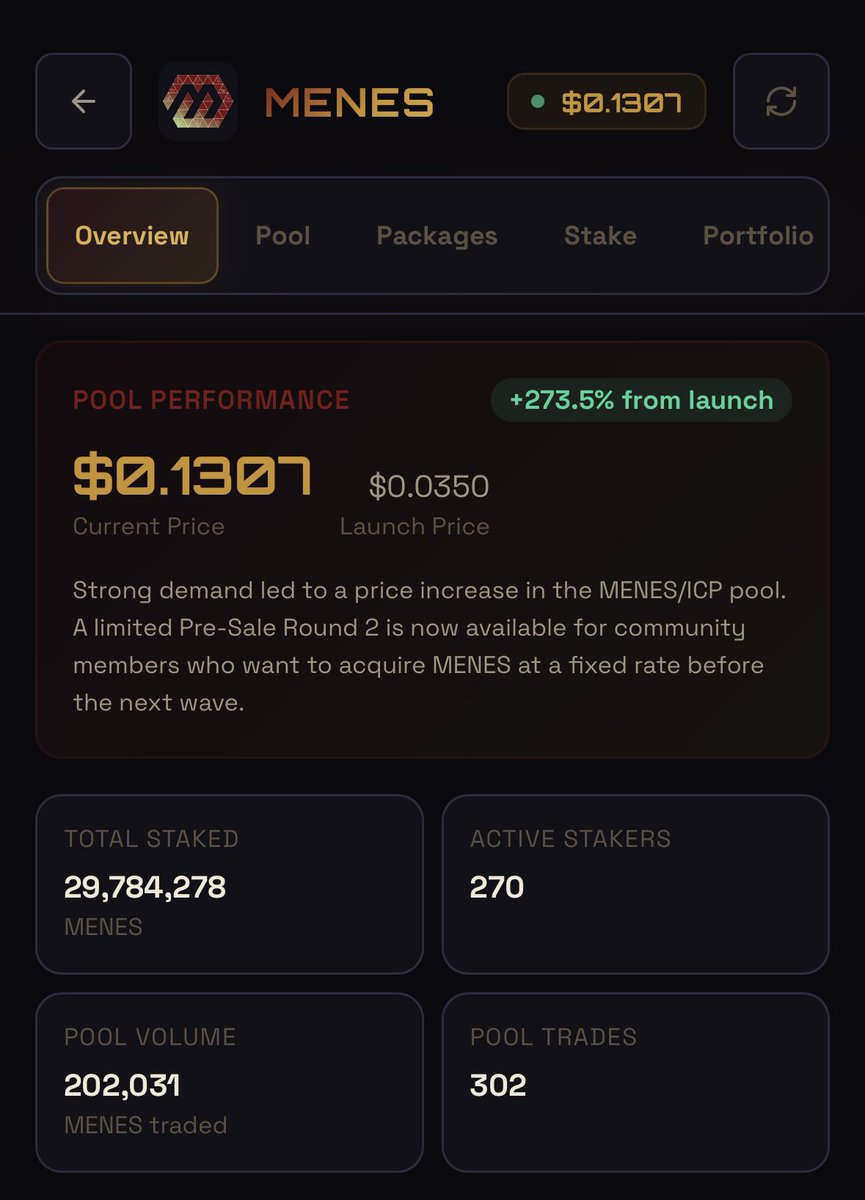Select the Total Staked card
The width and height of the screenshot is (865, 1200).
pos(229,884)
